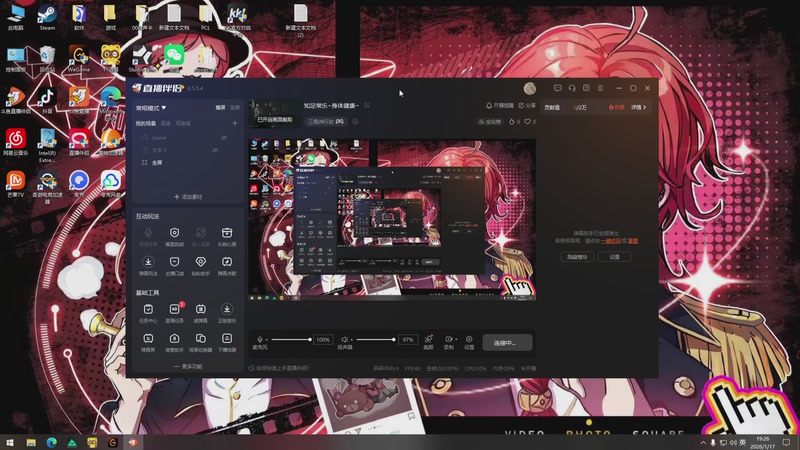This screenshot has width=800, height=450.
Task: Open the headset customer service icon
Action: tap(572, 88)
